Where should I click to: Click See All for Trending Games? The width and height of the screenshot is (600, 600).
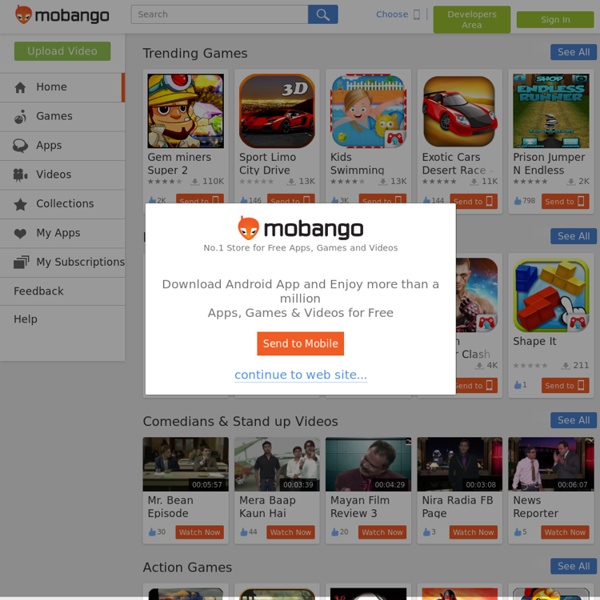click(573, 52)
